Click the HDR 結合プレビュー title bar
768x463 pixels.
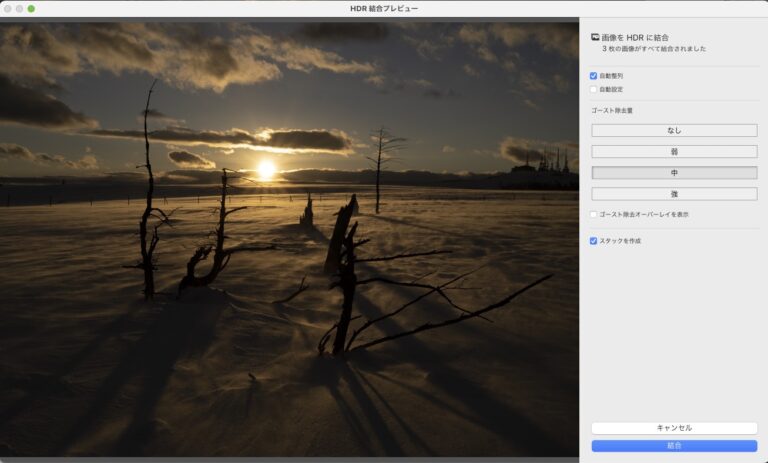tap(384, 8)
